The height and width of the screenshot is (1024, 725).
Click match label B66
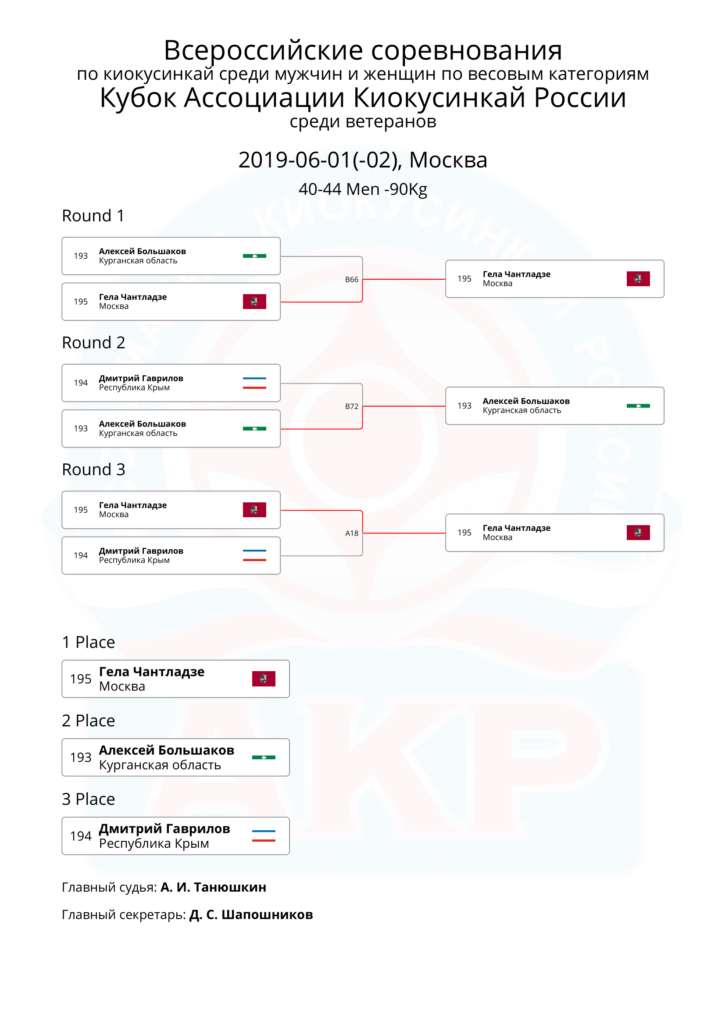(351, 280)
